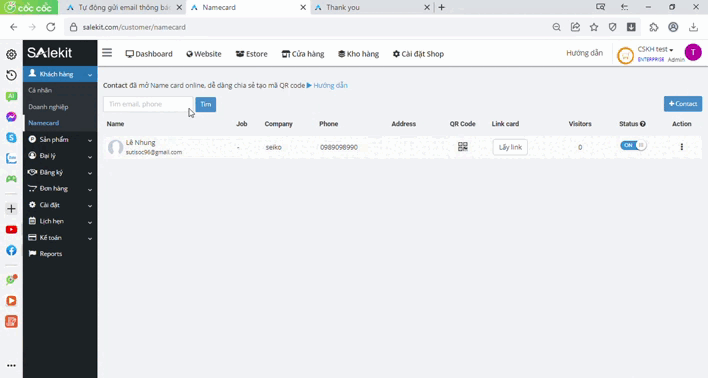Expand the Kế toán sidebar section

click(x=60, y=238)
